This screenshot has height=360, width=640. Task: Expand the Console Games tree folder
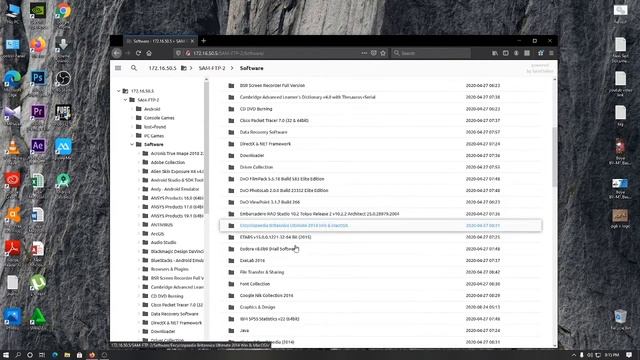coord(132,118)
